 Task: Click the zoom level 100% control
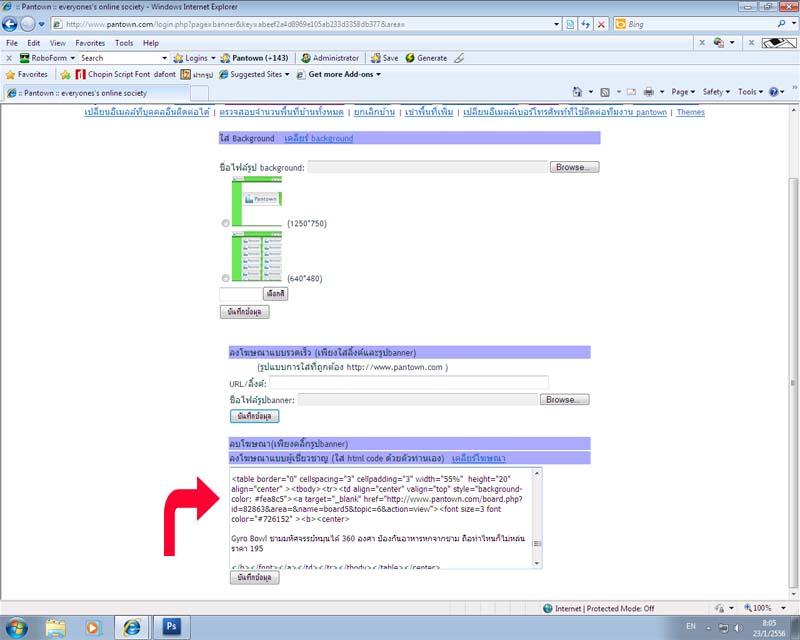point(763,608)
